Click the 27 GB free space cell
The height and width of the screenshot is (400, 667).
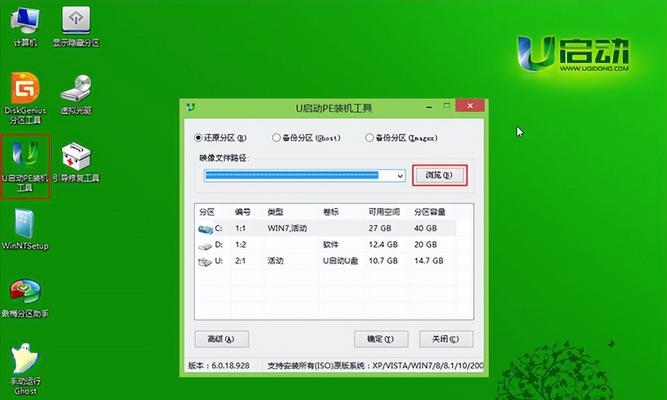click(380, 229)
